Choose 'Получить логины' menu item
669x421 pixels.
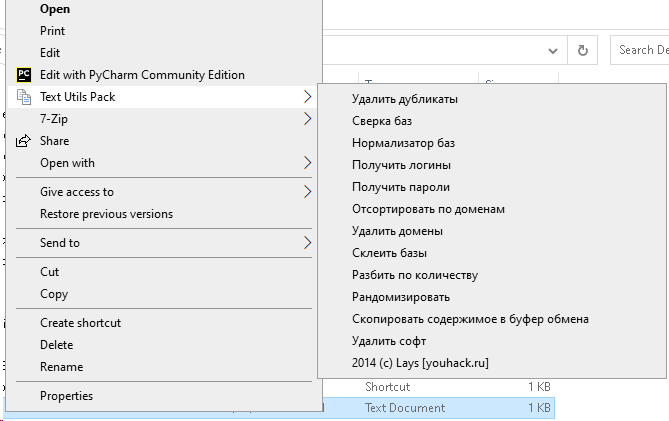[401, 165]
